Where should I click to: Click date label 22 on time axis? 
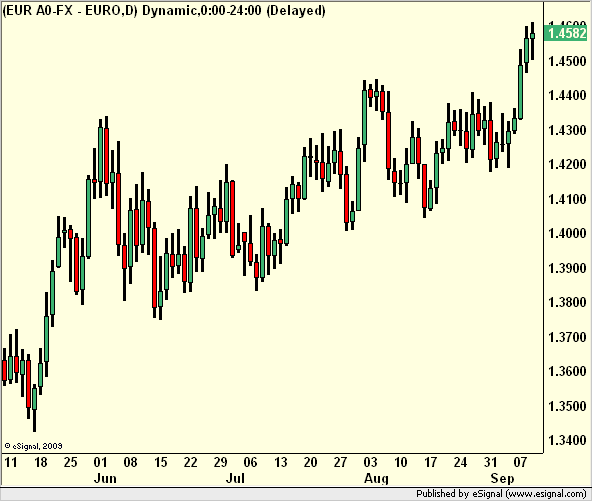tap(190, 462)
